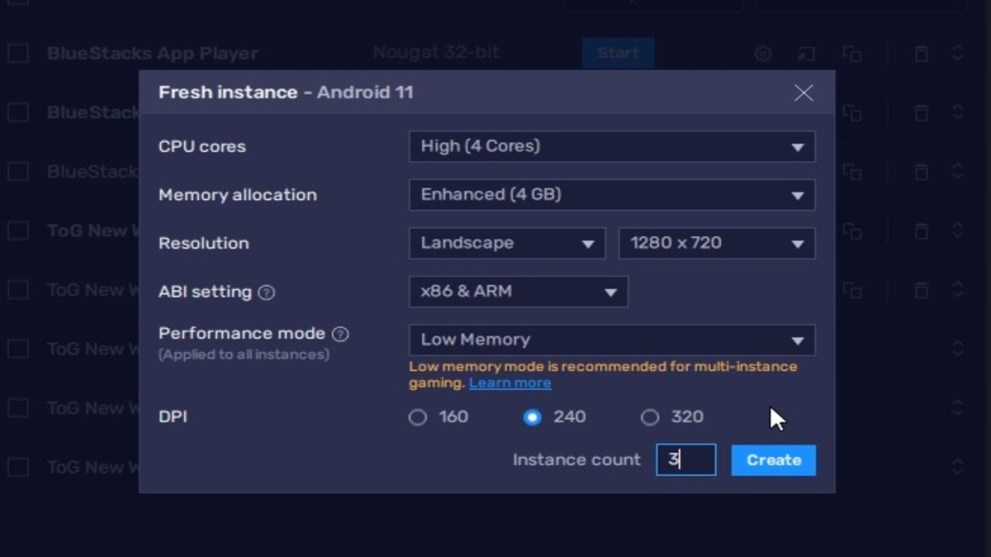
Task: Follow the Learn more link
Action: 510,383
